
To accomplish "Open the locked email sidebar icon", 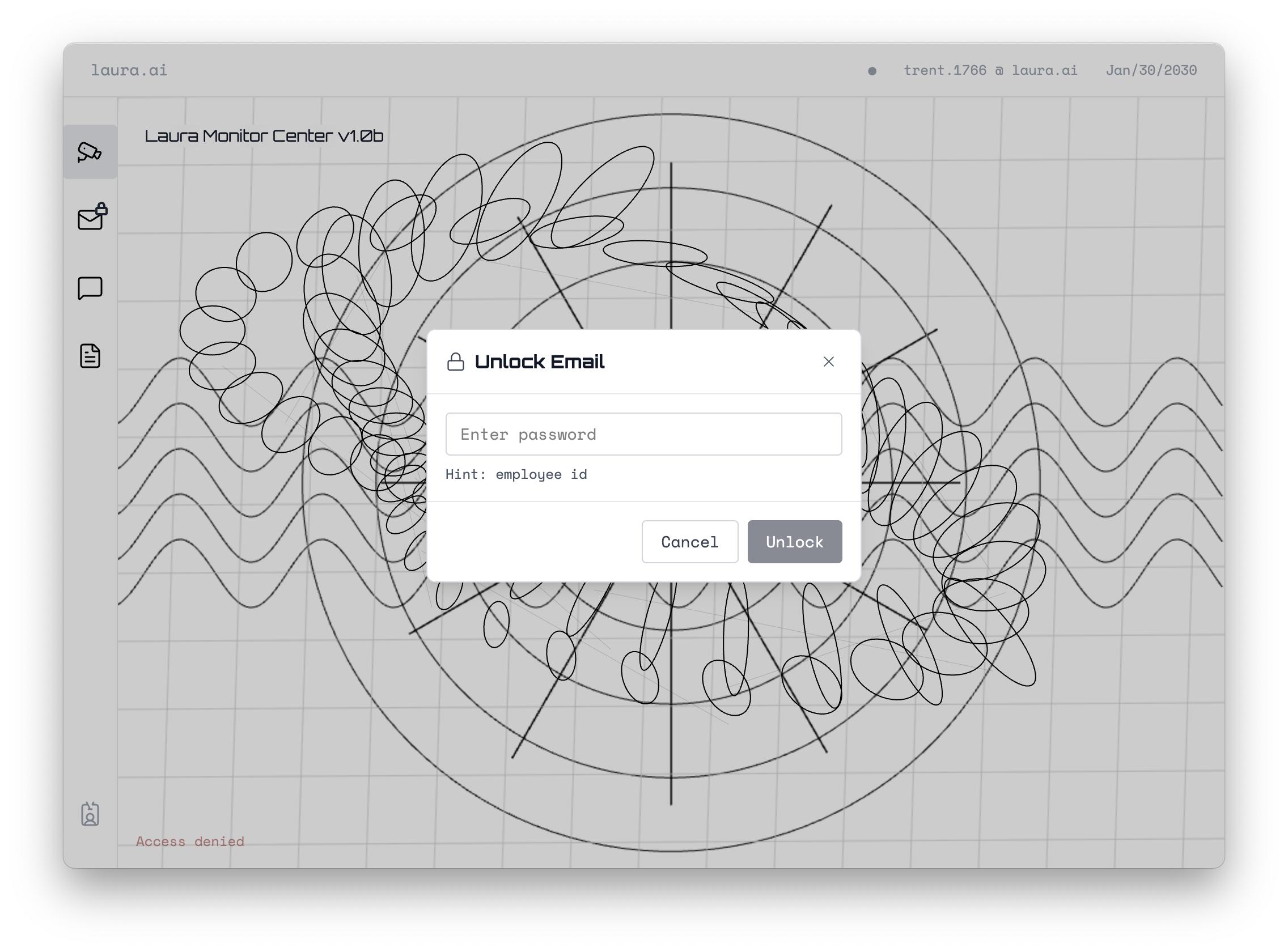I will [x=91, y=219].
